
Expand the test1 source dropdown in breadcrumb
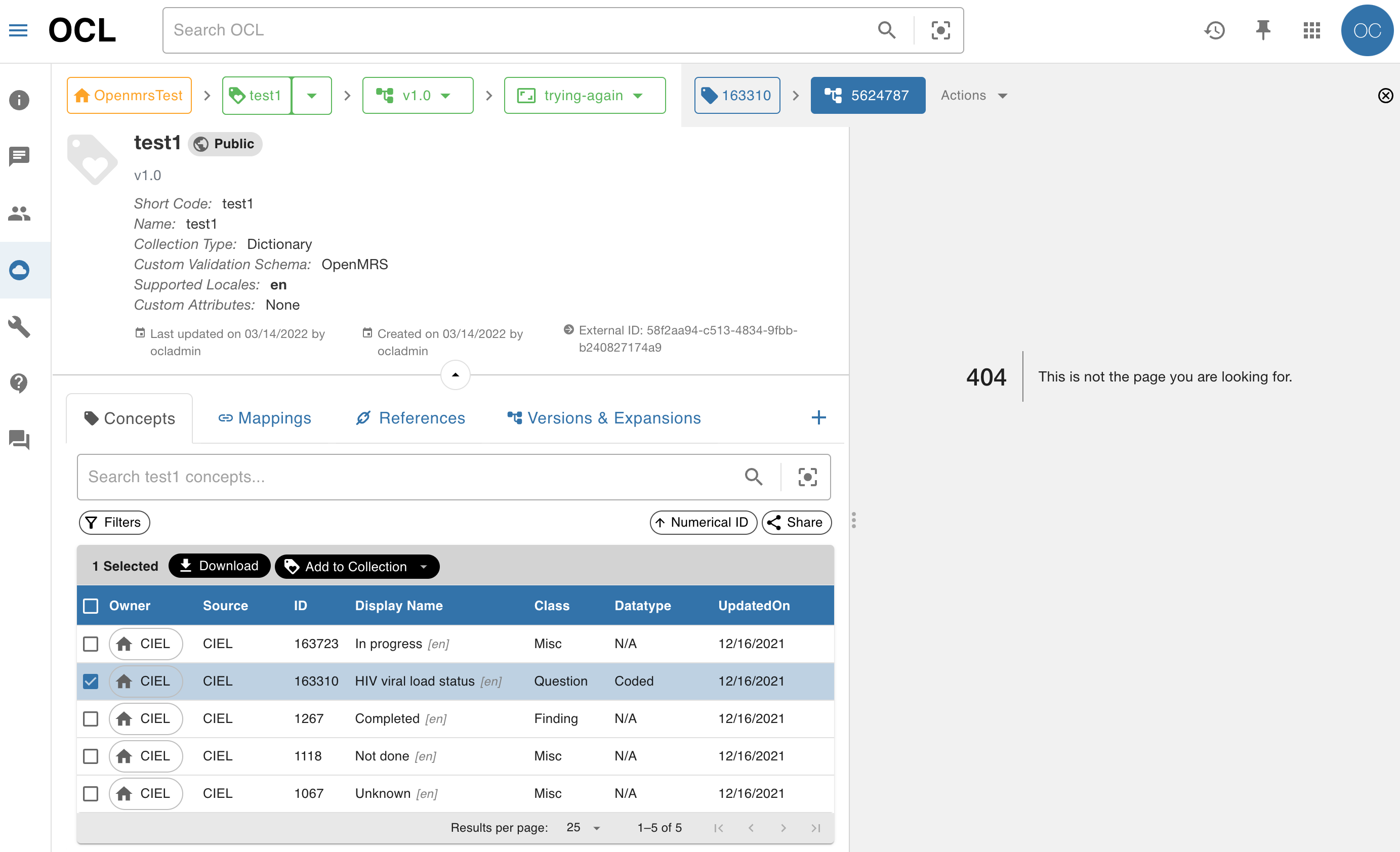311,95
